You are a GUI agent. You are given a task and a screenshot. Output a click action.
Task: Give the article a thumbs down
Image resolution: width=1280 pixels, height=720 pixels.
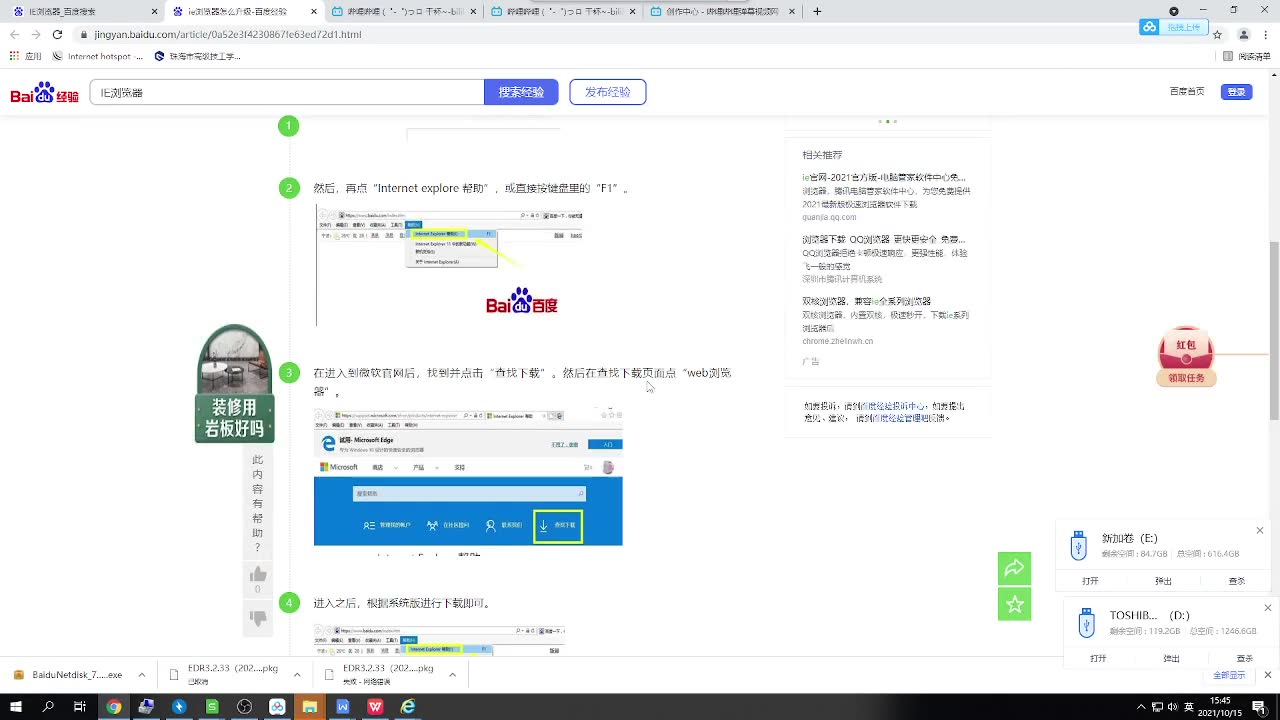[x=258, y=619]
